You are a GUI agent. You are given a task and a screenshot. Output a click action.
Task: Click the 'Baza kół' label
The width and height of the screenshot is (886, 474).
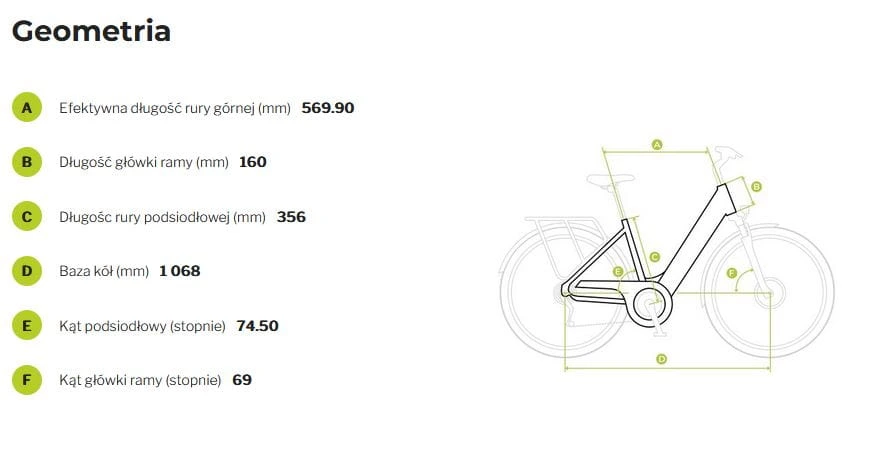tap(104, 271)
